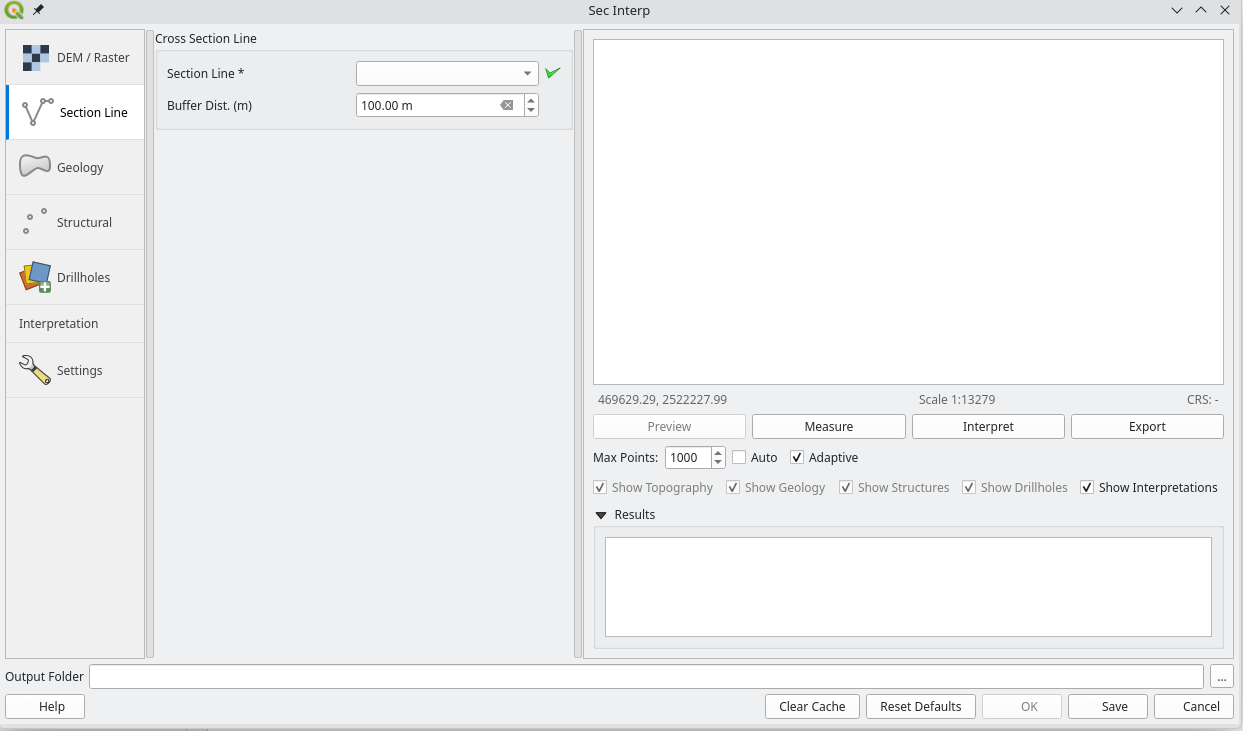
Task: Click the green validation checkmark icon
Action: (553, 72)
